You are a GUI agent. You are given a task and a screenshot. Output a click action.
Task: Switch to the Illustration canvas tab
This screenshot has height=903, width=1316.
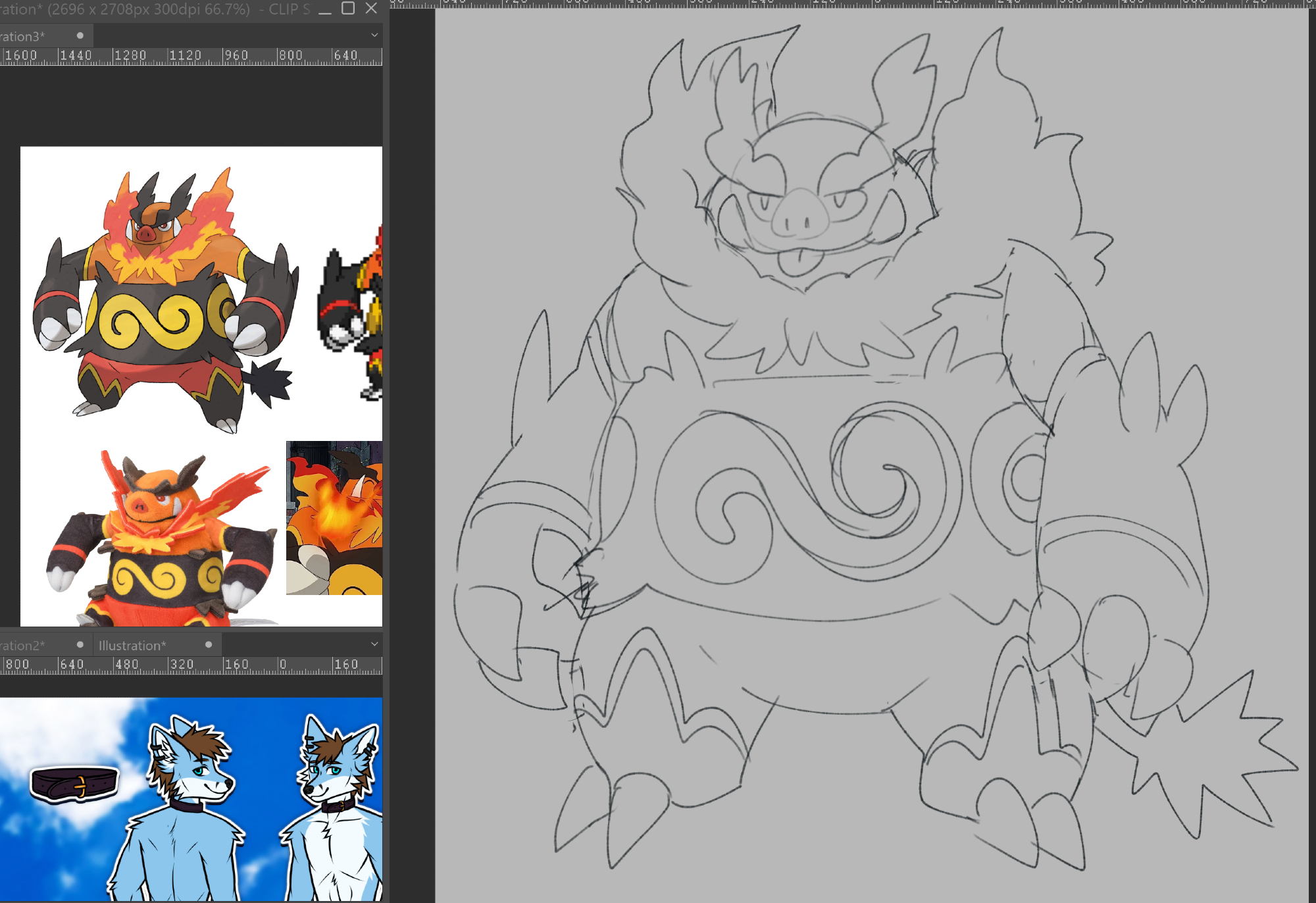pyautogui.click(x=133, y=646)
